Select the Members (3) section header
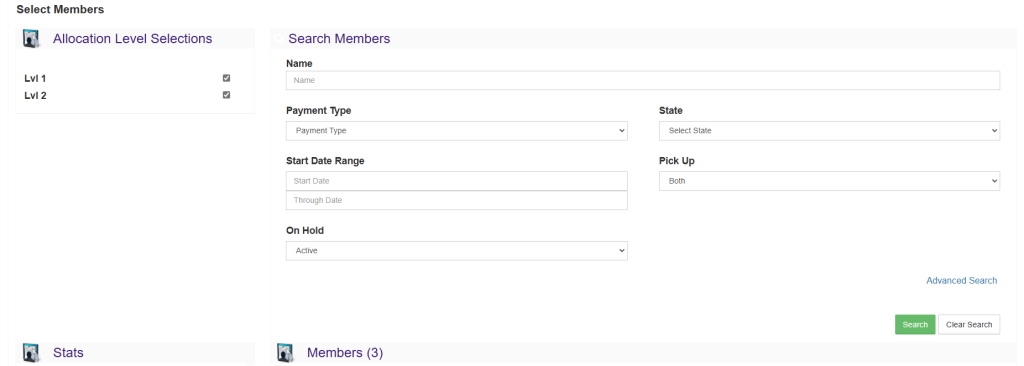Image resolution: width=1024 pixels, height=366 pixels. [345, 353]
